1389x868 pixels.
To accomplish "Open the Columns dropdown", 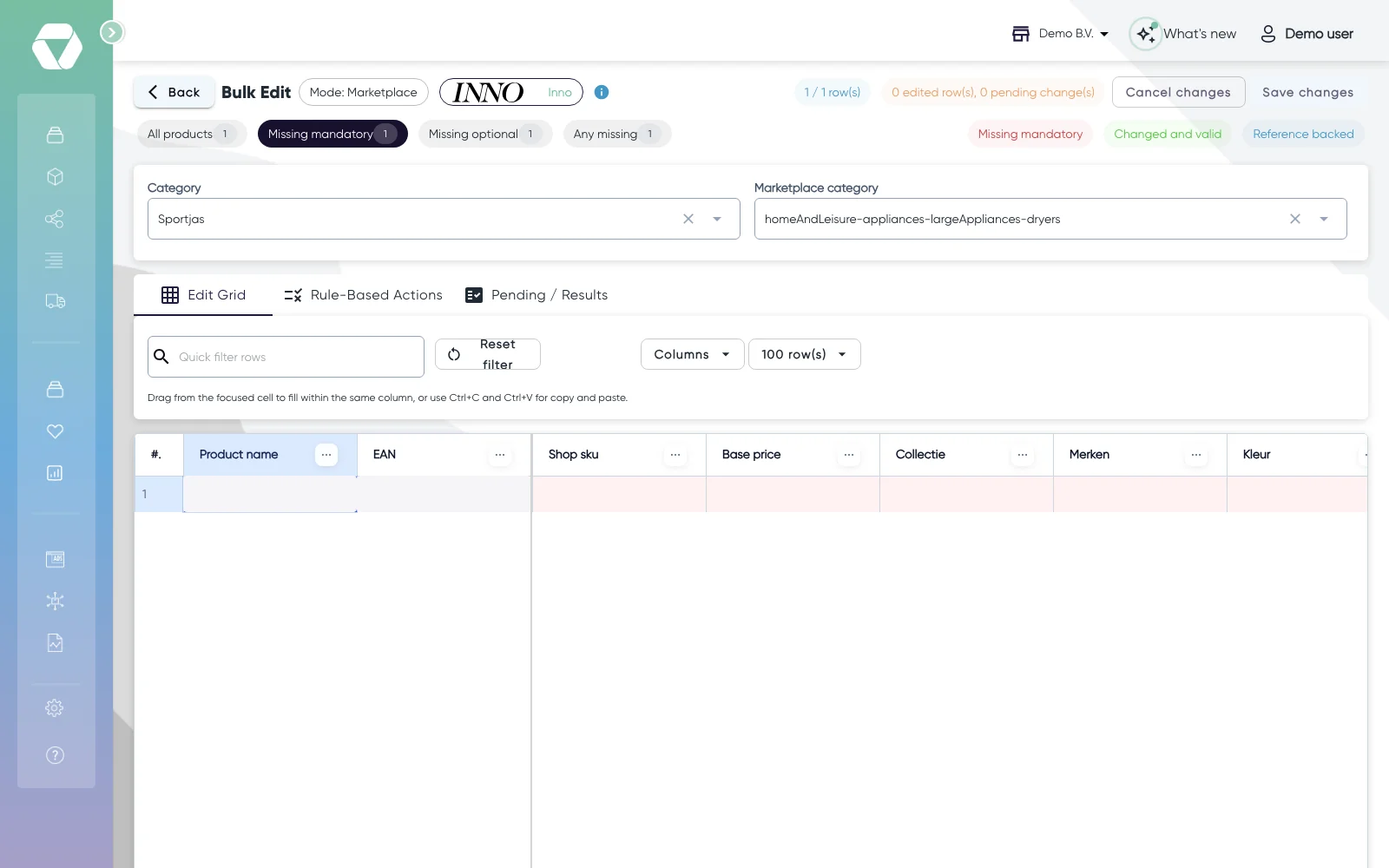I will (692, 354).
